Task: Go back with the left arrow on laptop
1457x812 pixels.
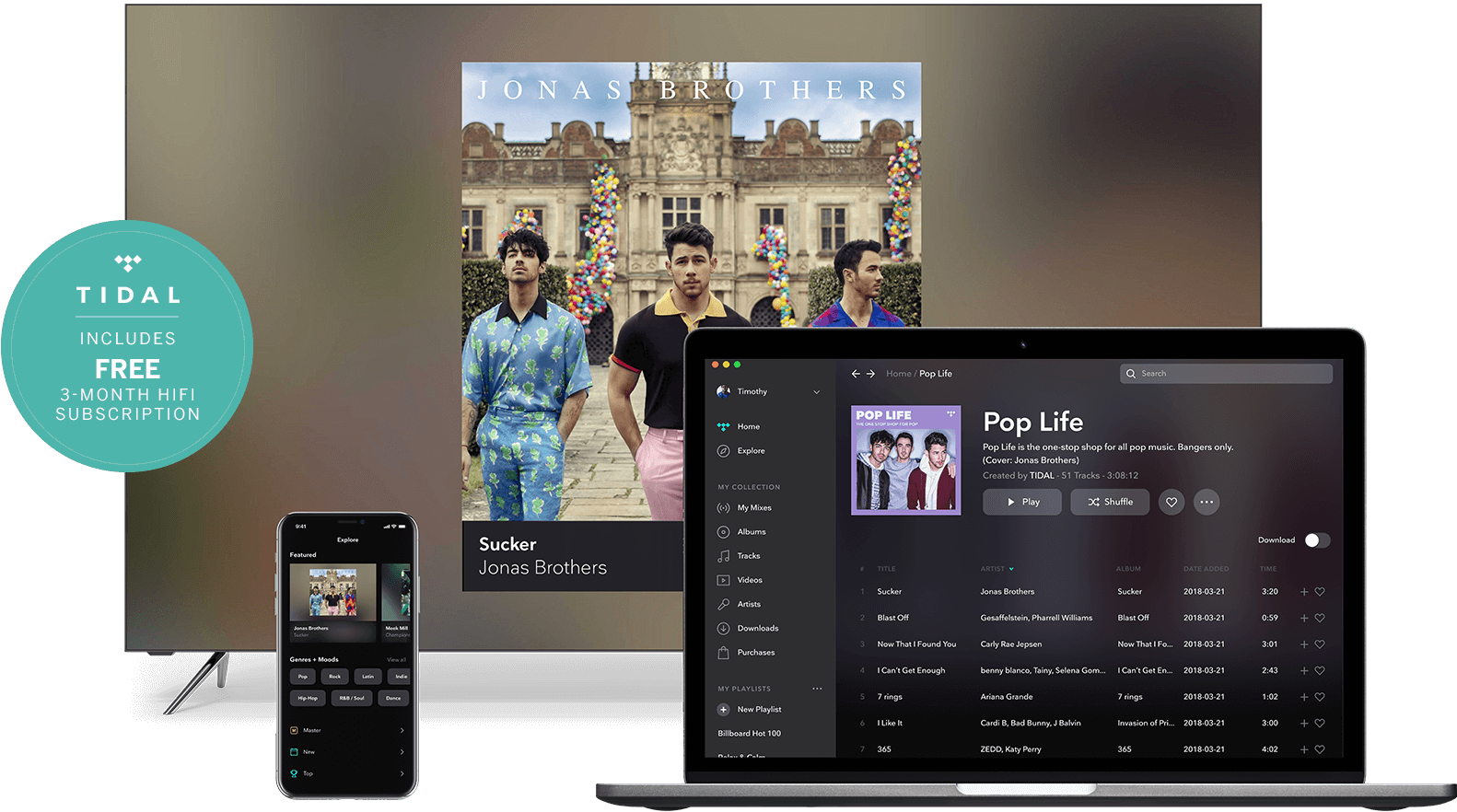Action: click(x=856, y=374)
